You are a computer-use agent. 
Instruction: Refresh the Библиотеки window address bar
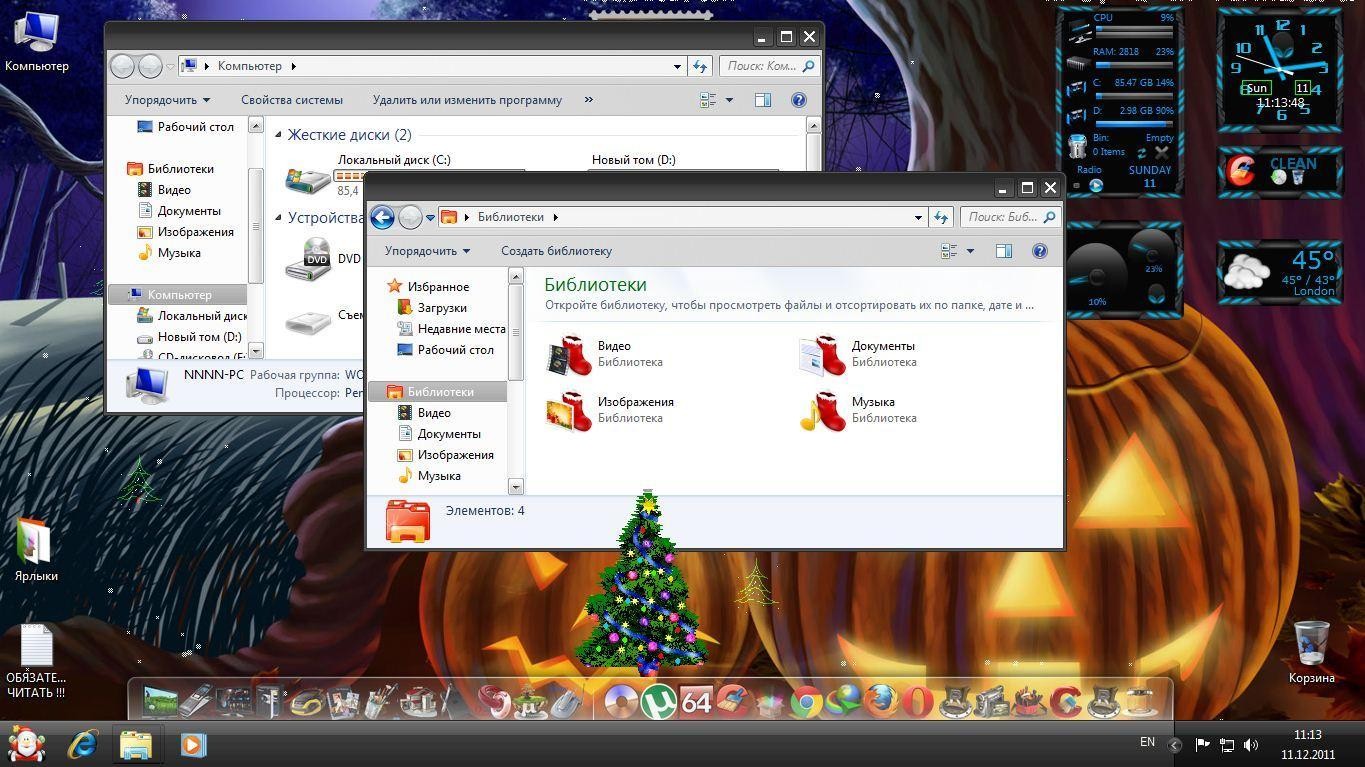pyautogui.click(x=940, y=217)
